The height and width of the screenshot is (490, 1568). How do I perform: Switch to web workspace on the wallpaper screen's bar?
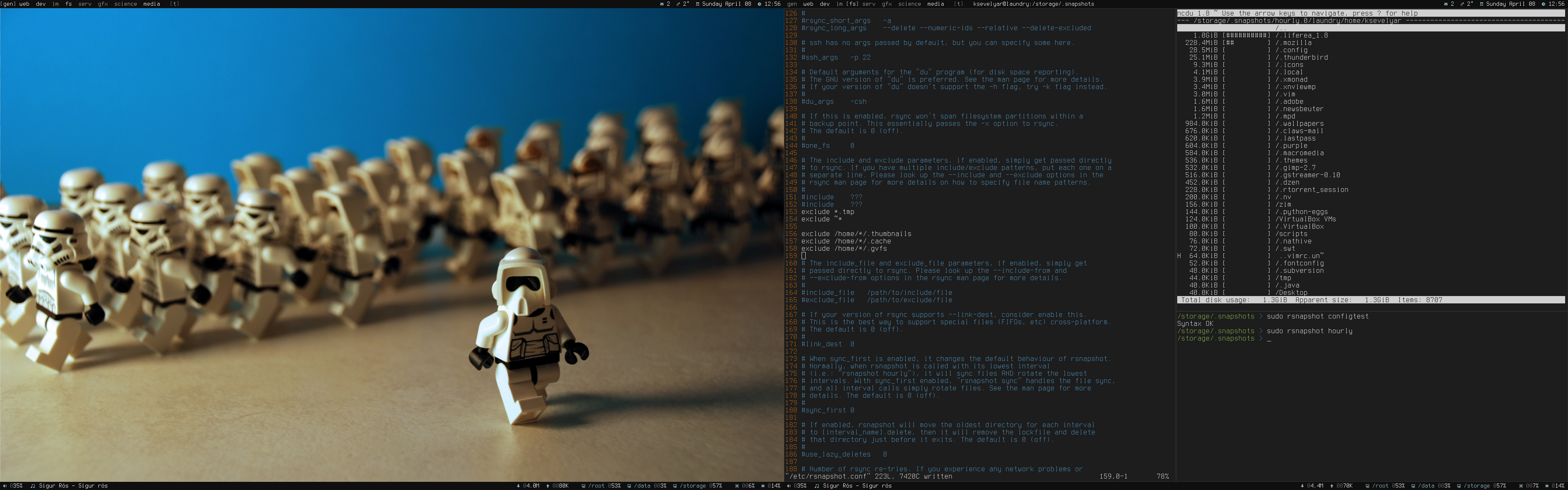click(24, 4)
